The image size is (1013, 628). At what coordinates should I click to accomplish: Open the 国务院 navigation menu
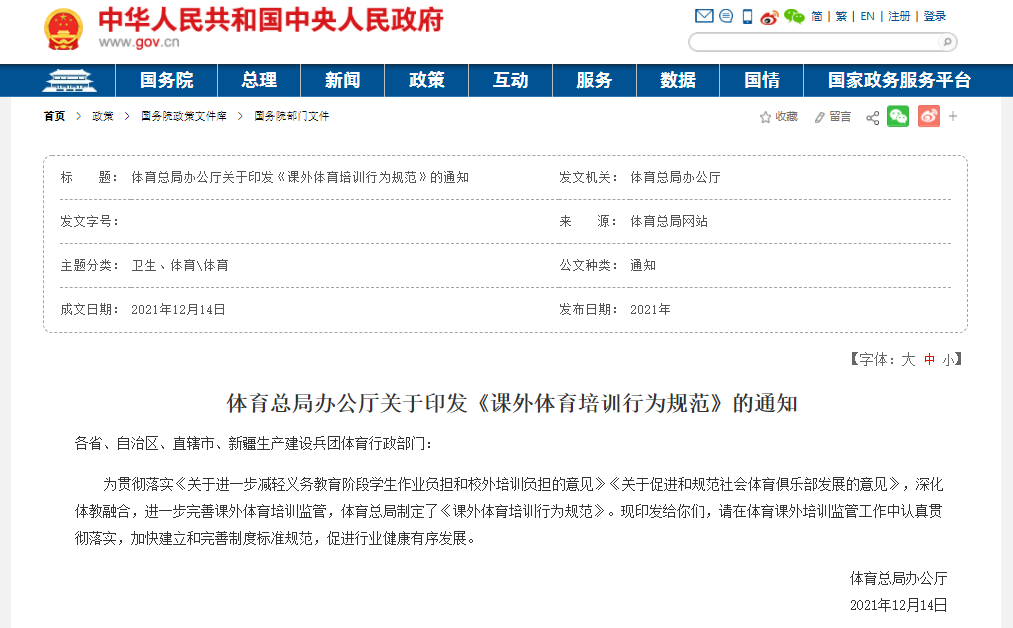(166, 80)
